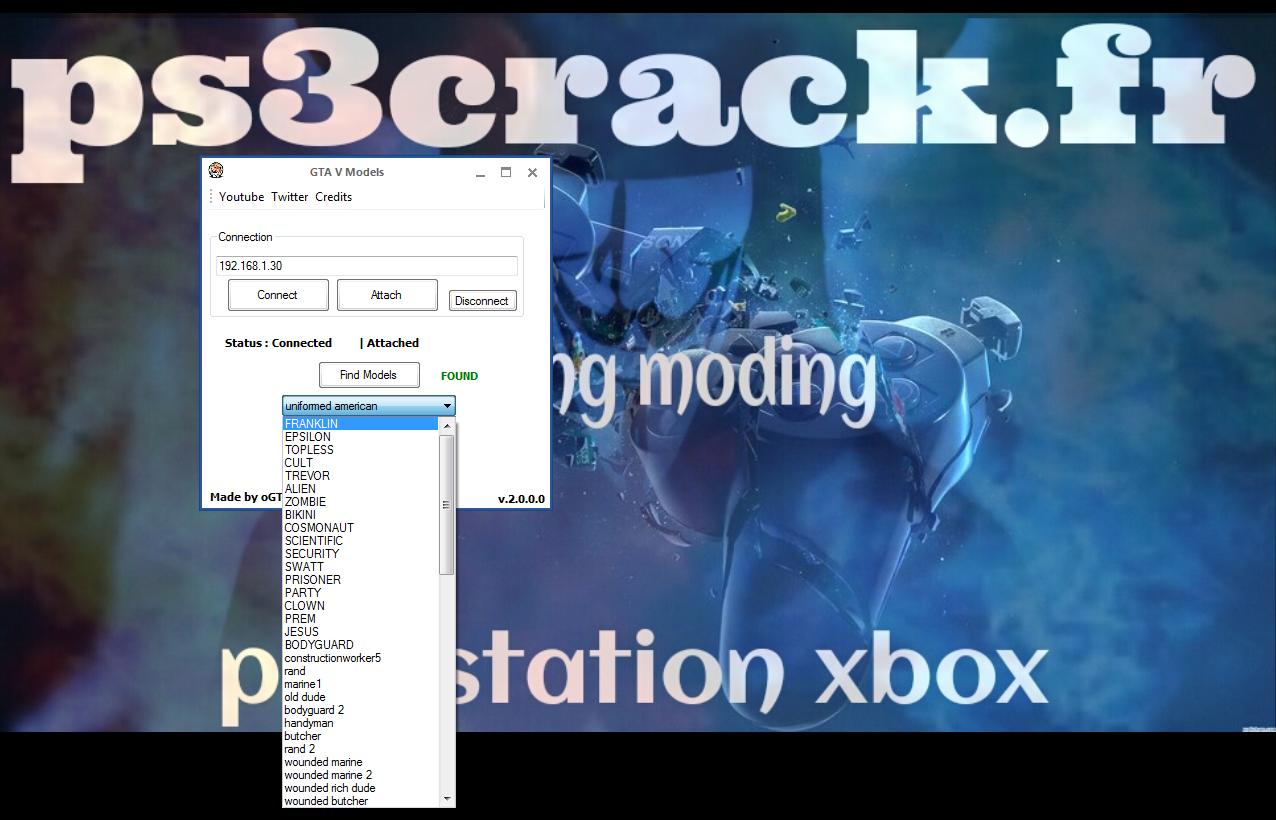
Task: Select the 'wounded marine' model entry
Action: (361, 762)
